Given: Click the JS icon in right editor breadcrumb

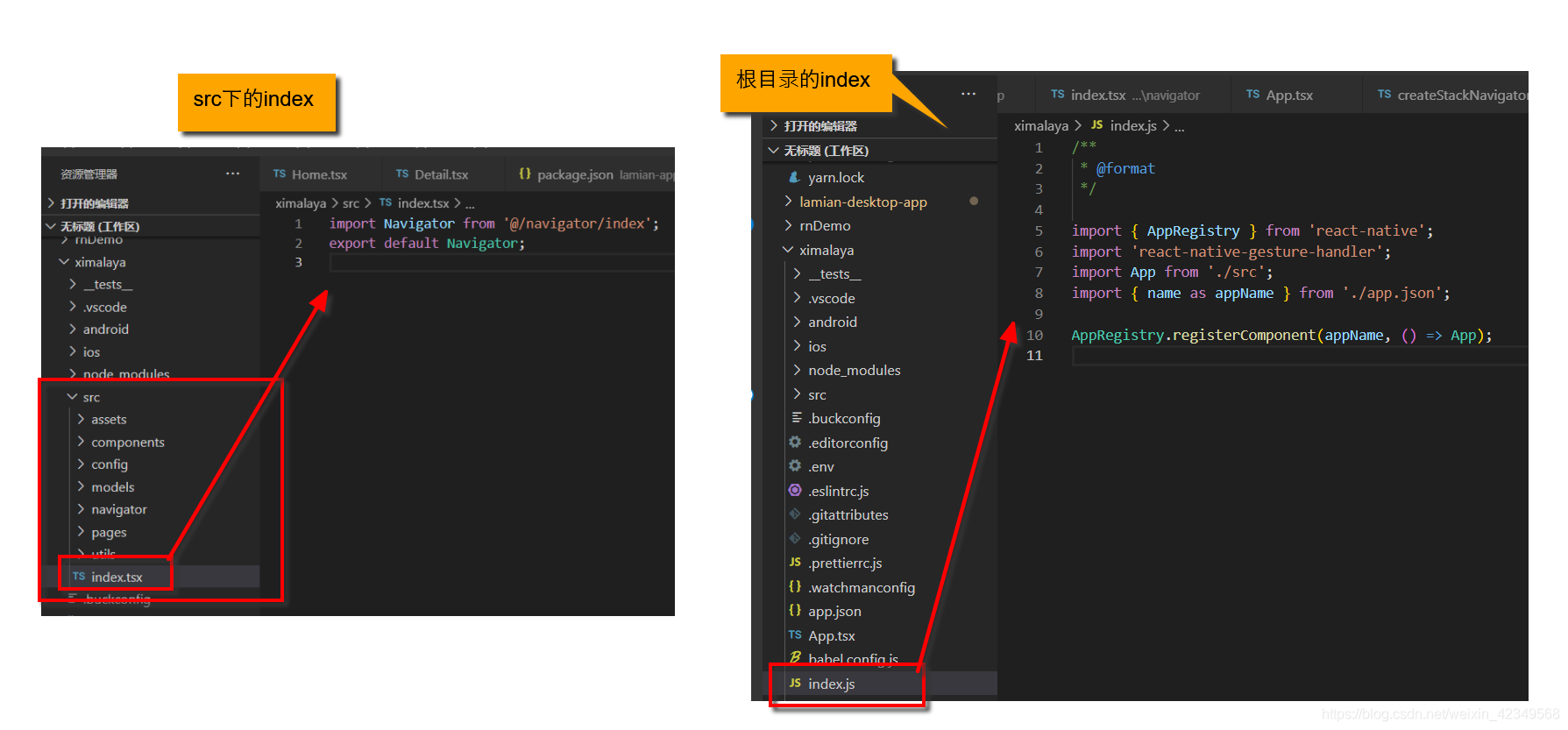Looking at the screenshot, I should [x=1096, y=125].
